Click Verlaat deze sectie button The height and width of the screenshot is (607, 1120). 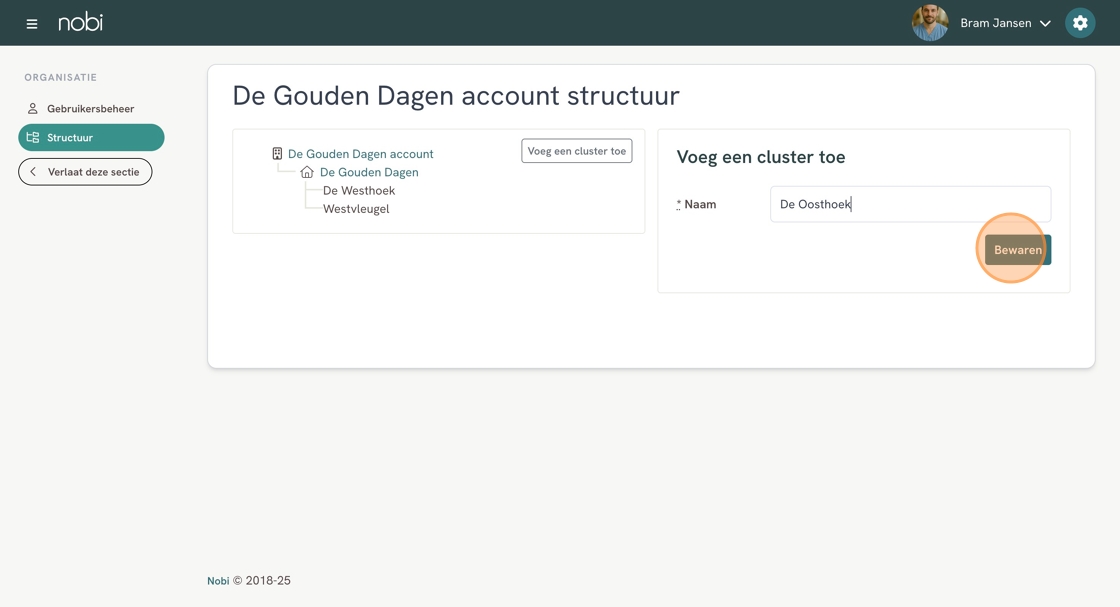point(85,171)
